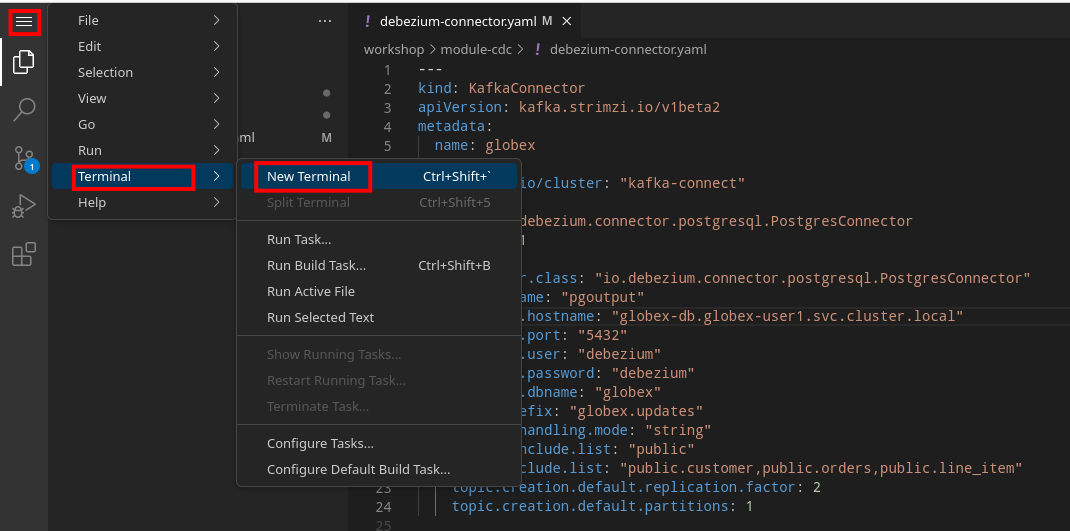Click the workshop breadcrumb segment
This screenshot has width=1070, height=531.
tap(394, 49)
